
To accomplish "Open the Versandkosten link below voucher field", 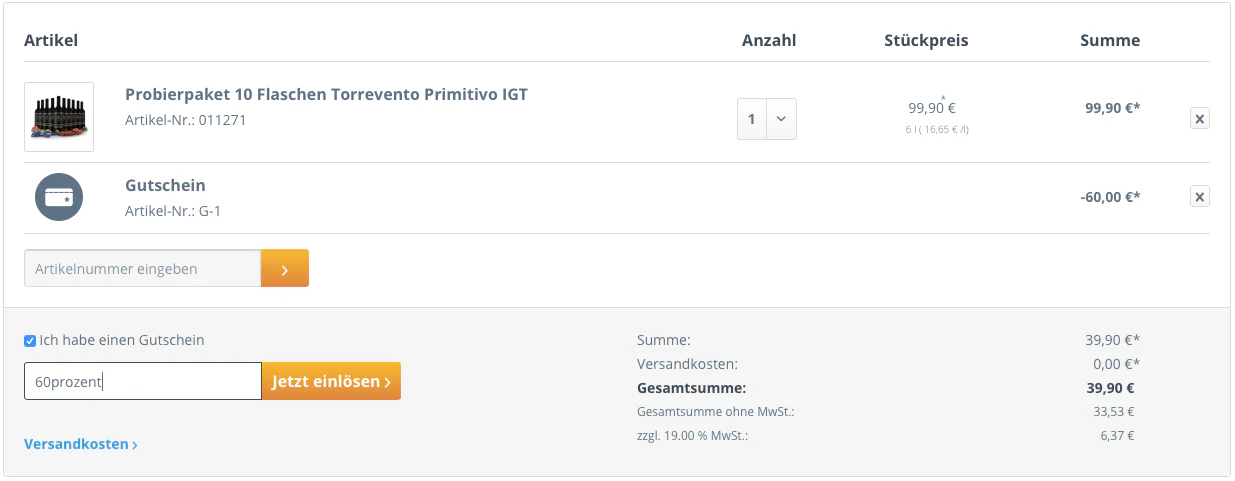I will (x=81, y=444).
